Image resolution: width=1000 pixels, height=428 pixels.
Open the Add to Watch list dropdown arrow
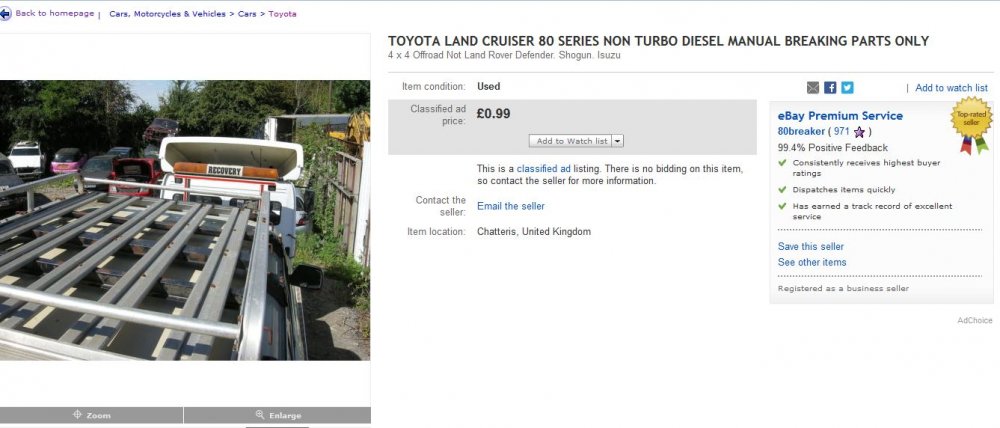[x=618, y=141]
